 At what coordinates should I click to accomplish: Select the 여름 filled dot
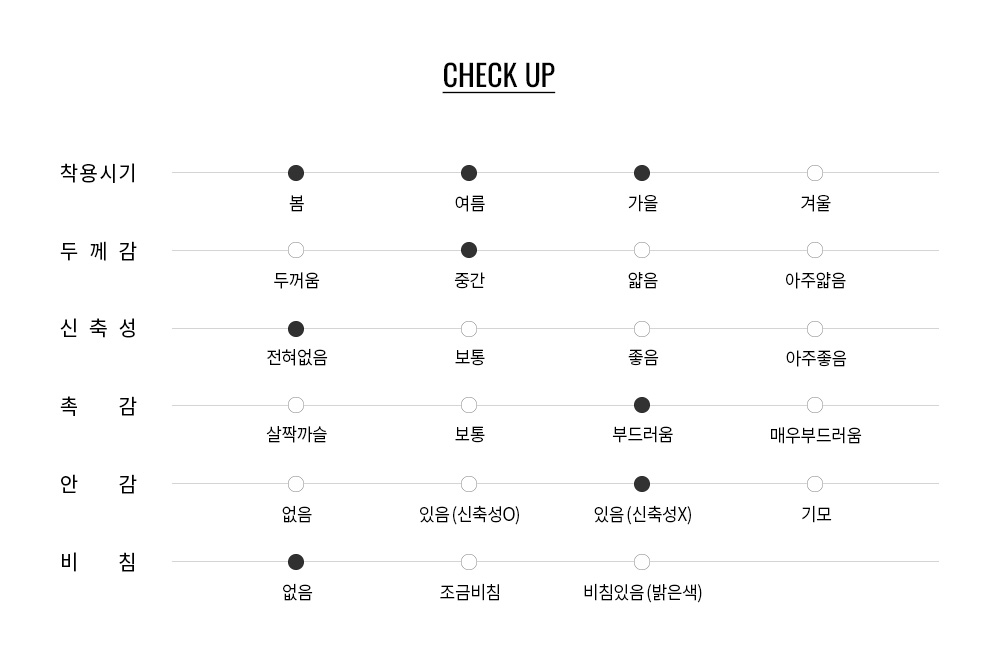[x=469, y=173]
